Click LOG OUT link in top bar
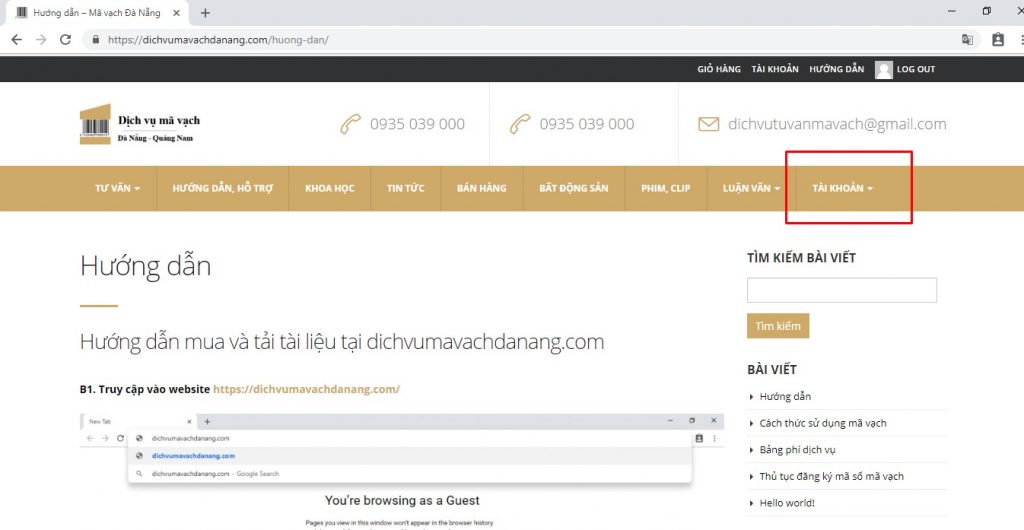Screen dimensions: 1024x530 tap(916, 69)
